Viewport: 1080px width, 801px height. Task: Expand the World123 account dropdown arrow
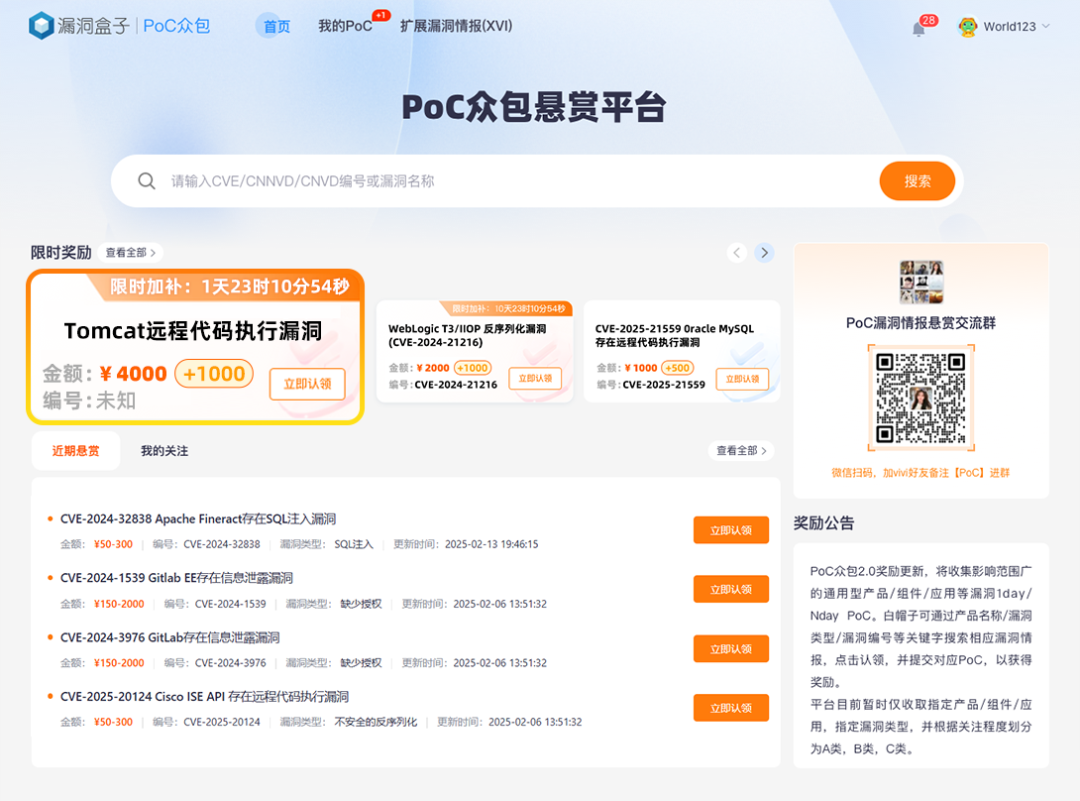click(x=1046, y=26)
